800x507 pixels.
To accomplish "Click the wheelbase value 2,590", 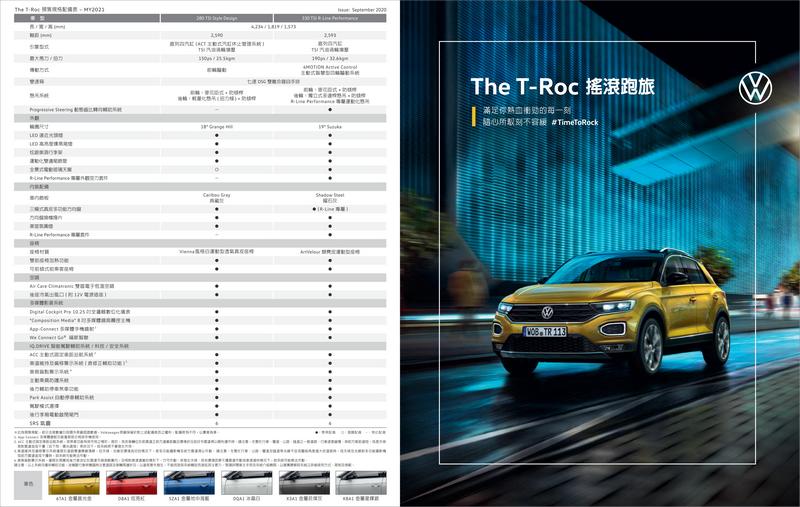I will (x=217, y=35).
